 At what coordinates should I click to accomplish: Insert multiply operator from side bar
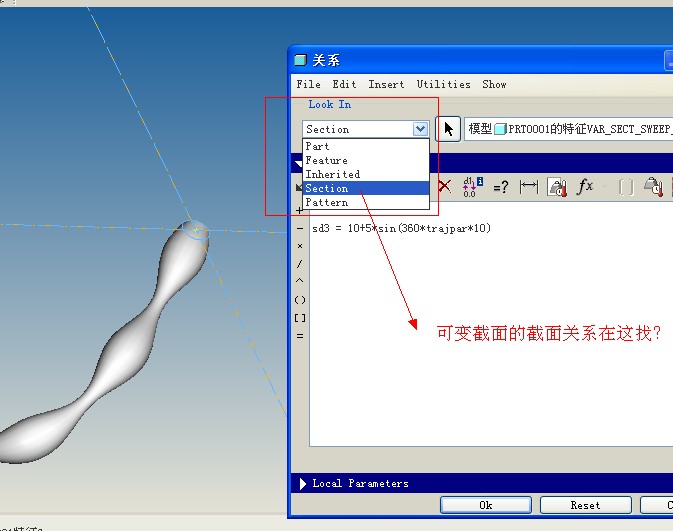(x=300, y=246)
